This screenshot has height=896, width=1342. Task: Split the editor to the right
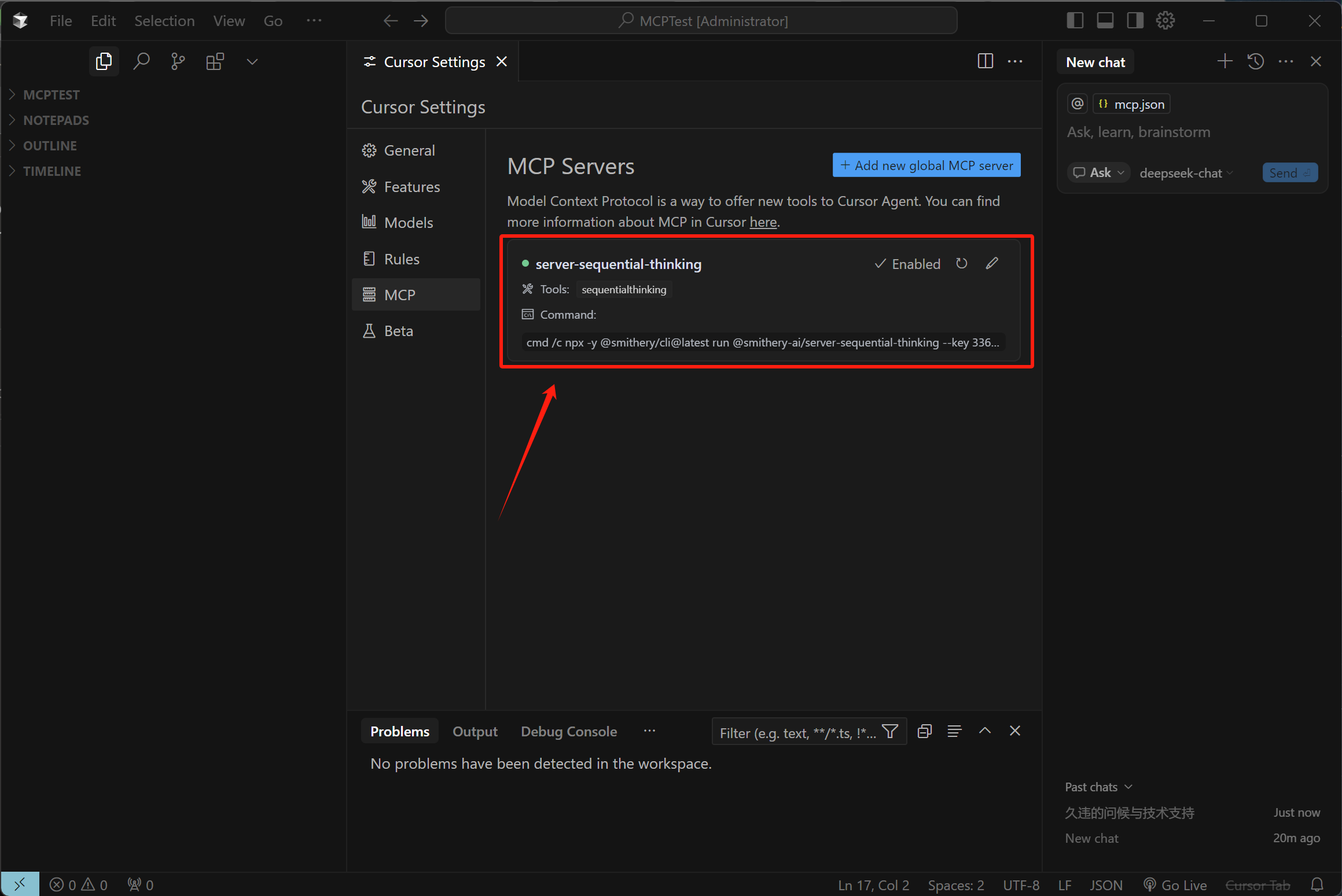tap(985, 61)
